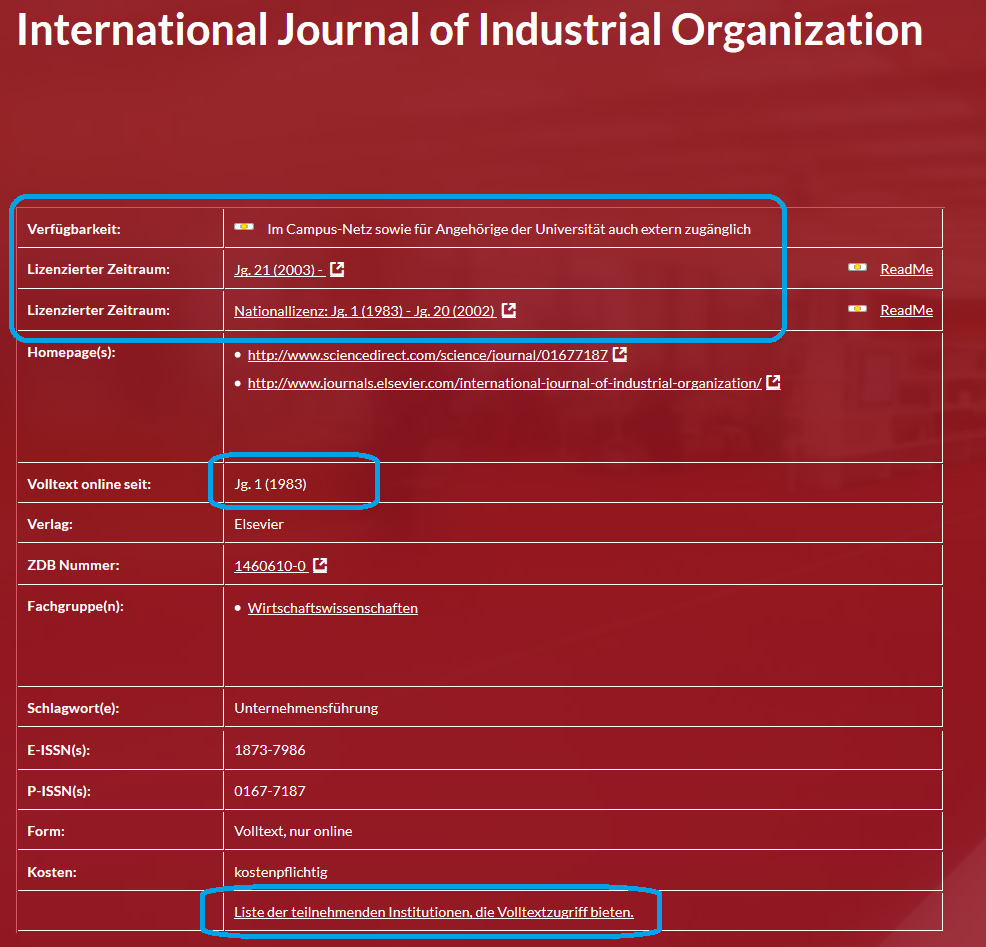Click the Kosten value kostenpflichtig
Viewport: 986px width, 947px height.
pos(280,872)
